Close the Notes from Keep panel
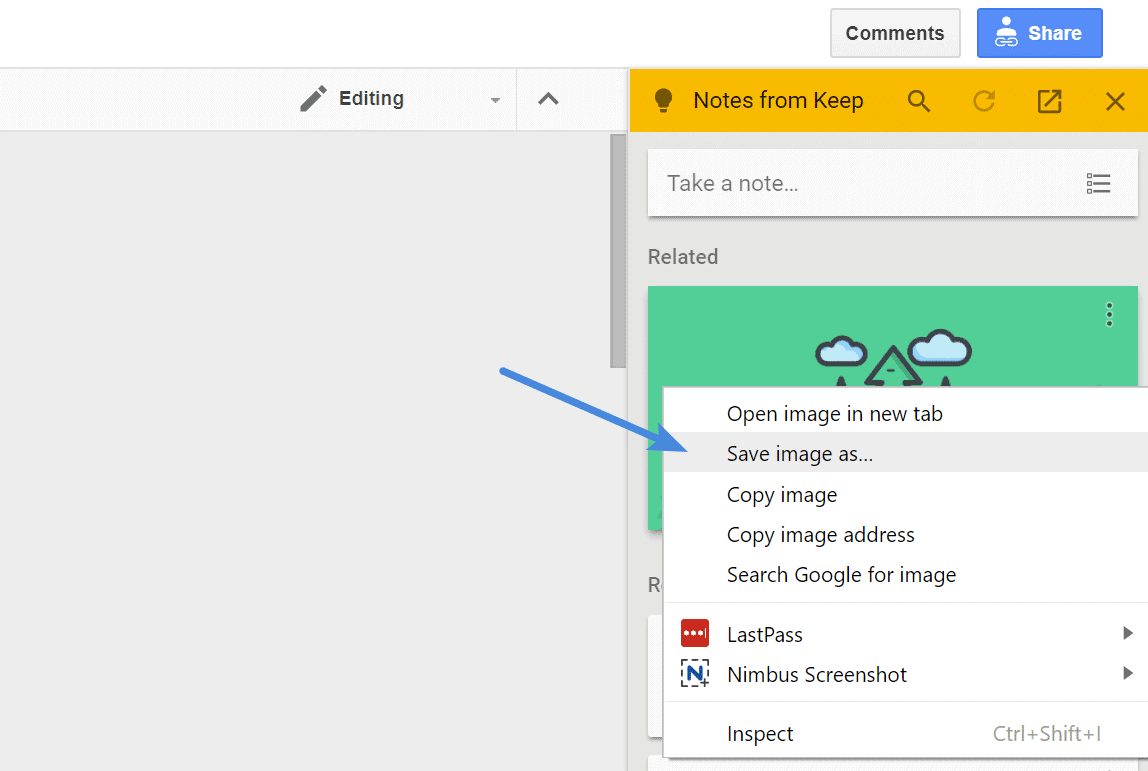 tap(1115, 101)
